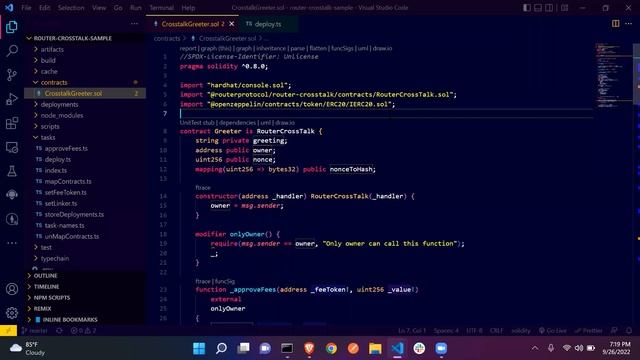The image size is (640, 360).
Task: Open Brave browser from taskbar
Action: (x=309, y=348)
